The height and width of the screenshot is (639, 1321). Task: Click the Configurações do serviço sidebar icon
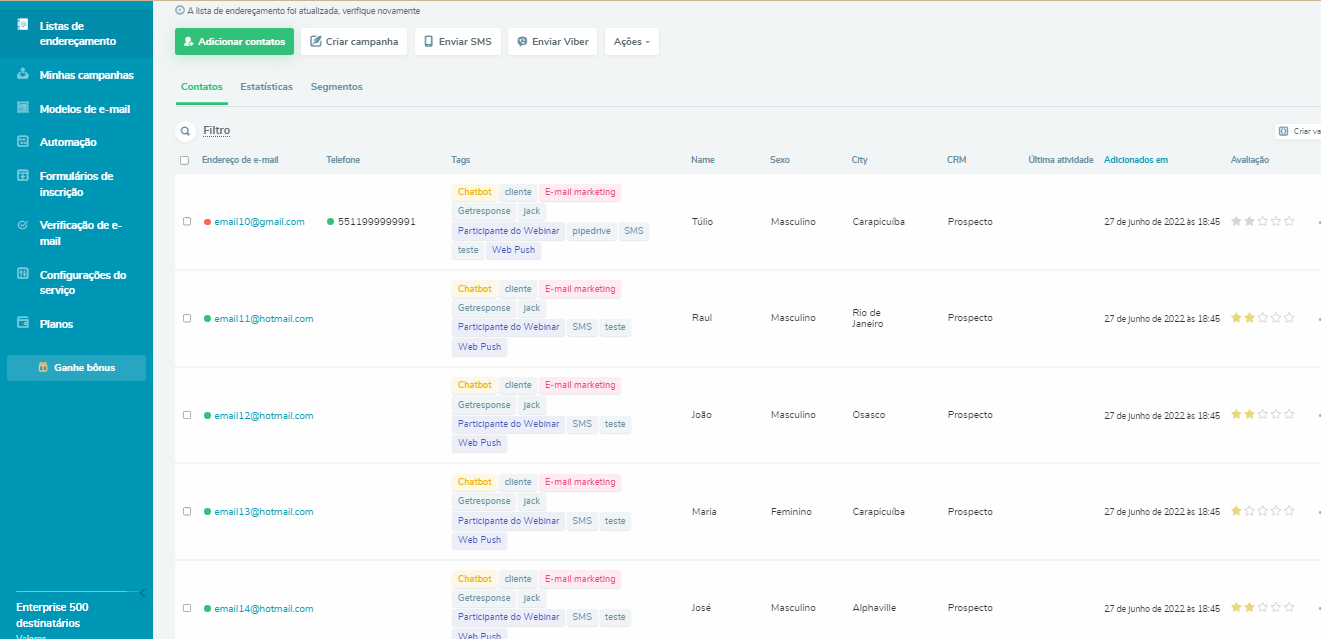[22, 274]
